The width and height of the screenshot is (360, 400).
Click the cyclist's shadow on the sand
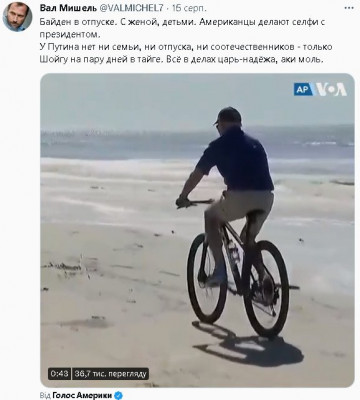click(248, 345)
